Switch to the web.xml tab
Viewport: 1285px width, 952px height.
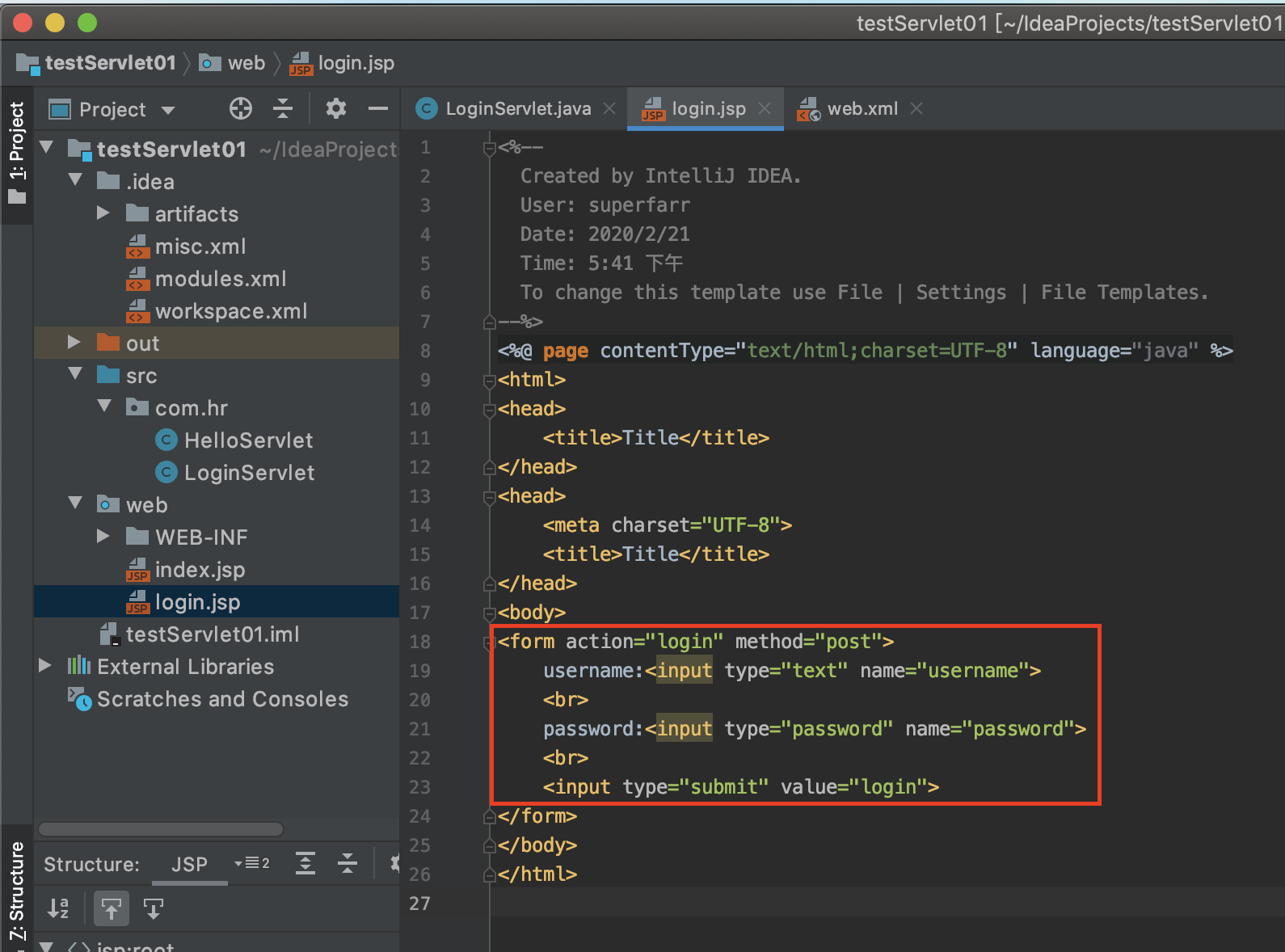(862, 108)
